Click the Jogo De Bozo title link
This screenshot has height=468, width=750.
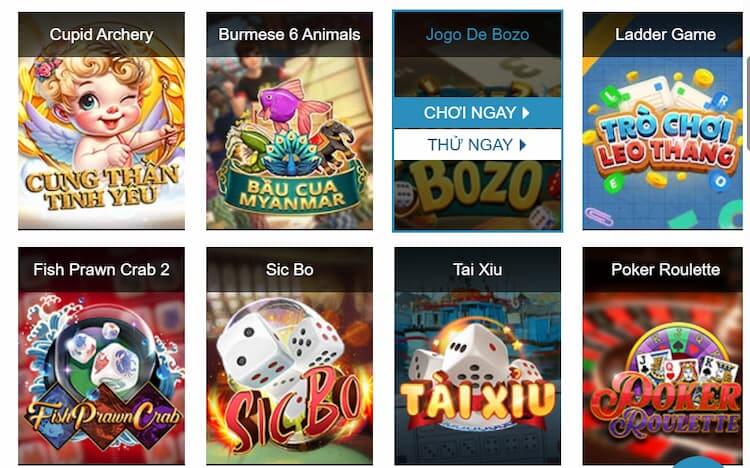477,34
